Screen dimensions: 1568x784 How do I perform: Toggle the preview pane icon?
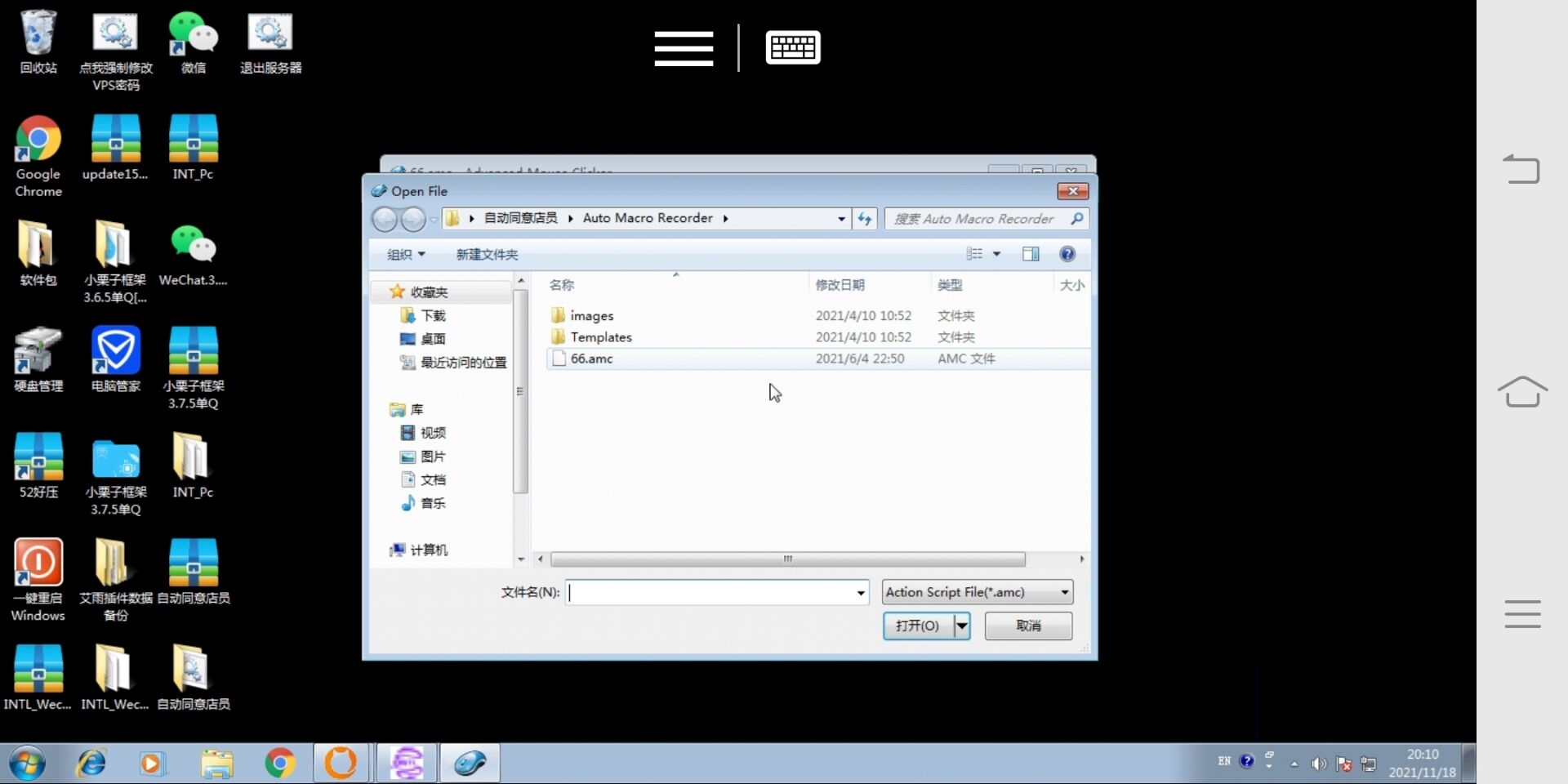(x=1031, y=254)
